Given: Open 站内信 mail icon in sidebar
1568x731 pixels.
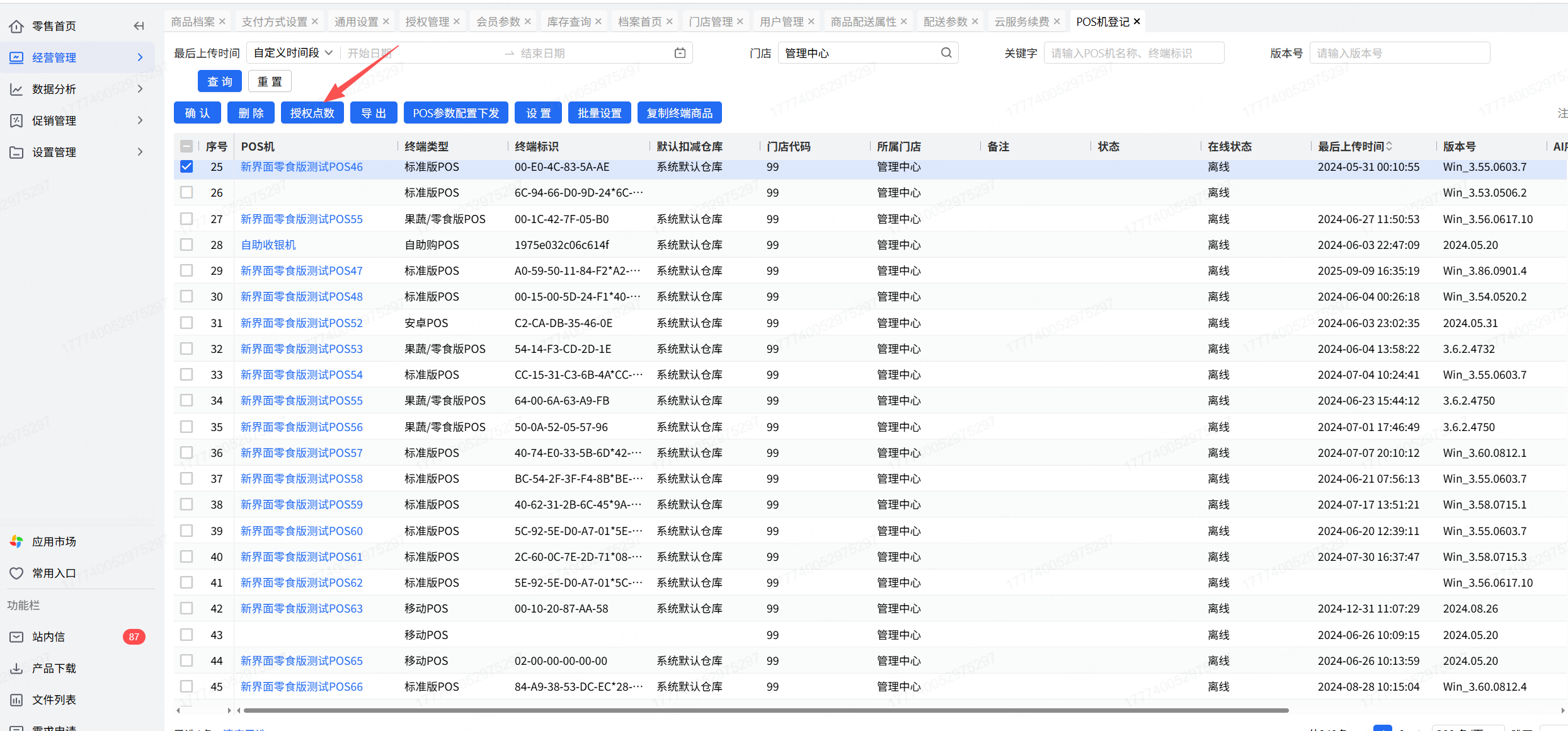Looking at the screenshot, I should point(16,637).
